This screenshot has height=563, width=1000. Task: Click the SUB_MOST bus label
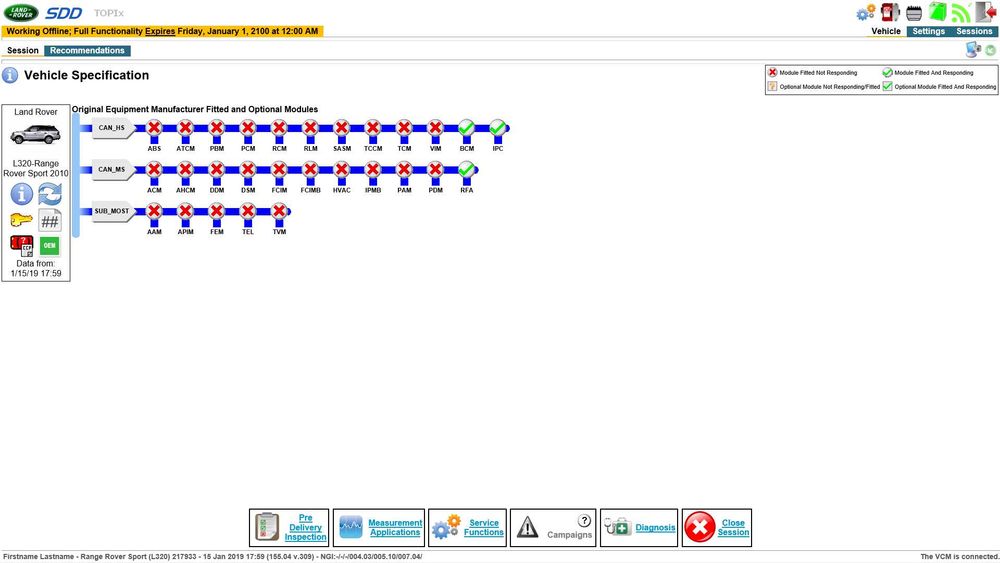112,211
